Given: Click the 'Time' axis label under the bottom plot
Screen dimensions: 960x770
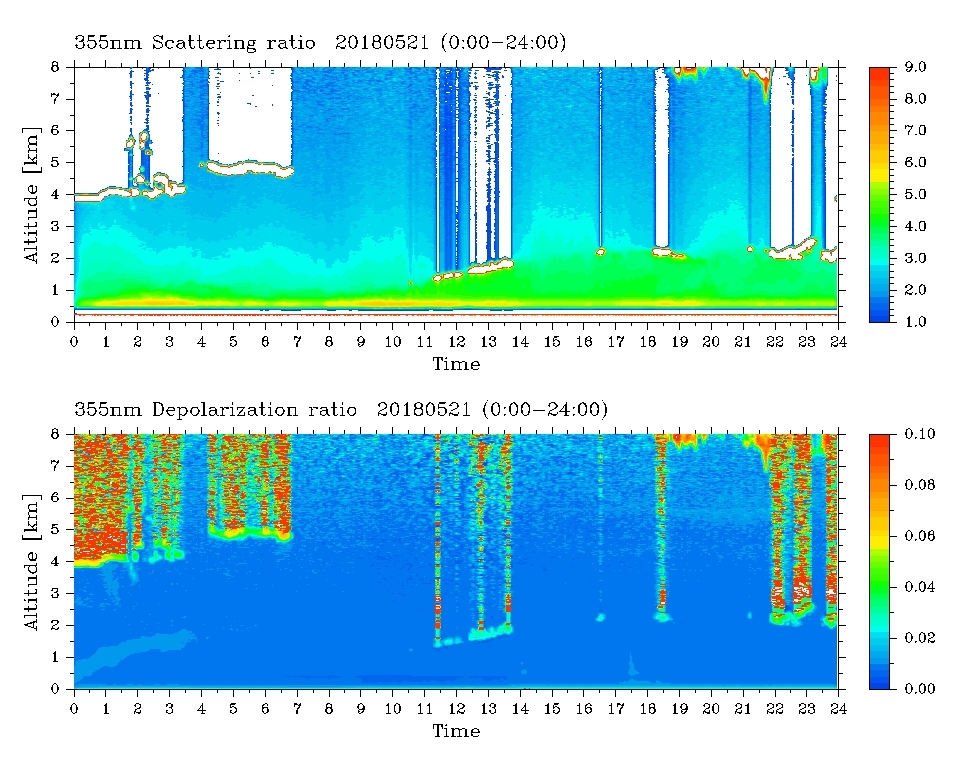Looking at the screenshot, I should (x=456, y=731).
